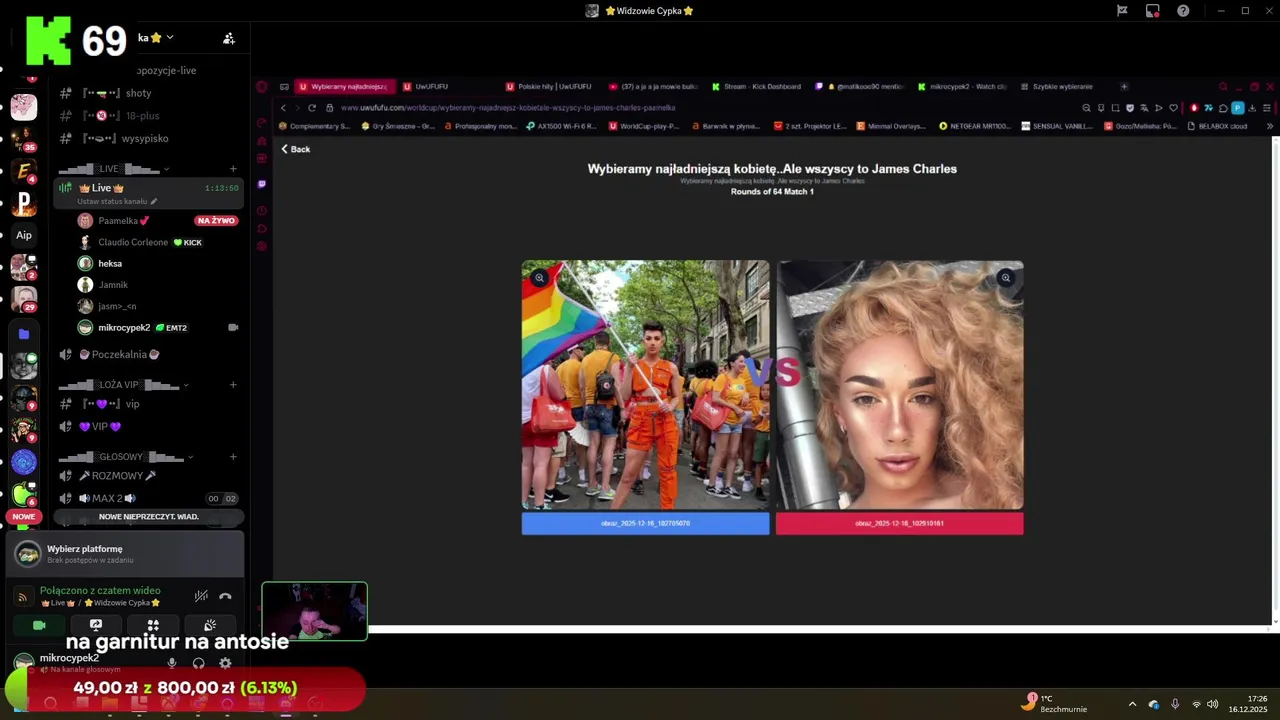Open blue folder in server list
Viewport: 1280px width, 720px height.
tap(24, 334)
